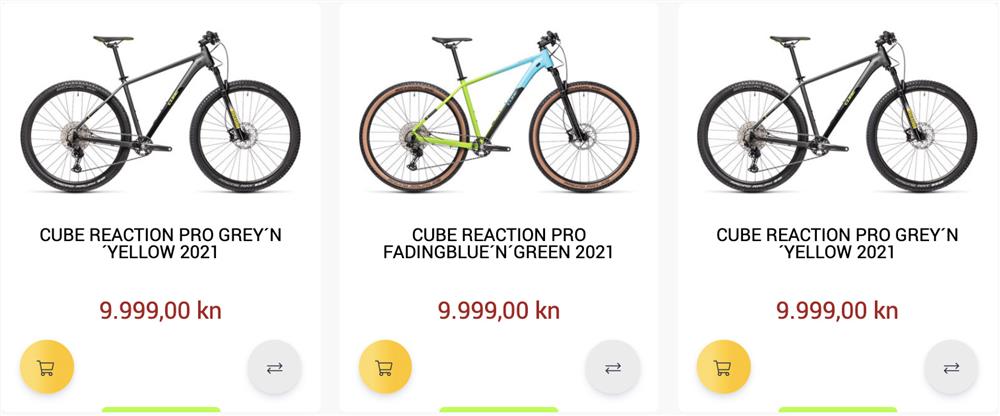Add Fadingblue'n'Green bike to cart

point(385,367)
